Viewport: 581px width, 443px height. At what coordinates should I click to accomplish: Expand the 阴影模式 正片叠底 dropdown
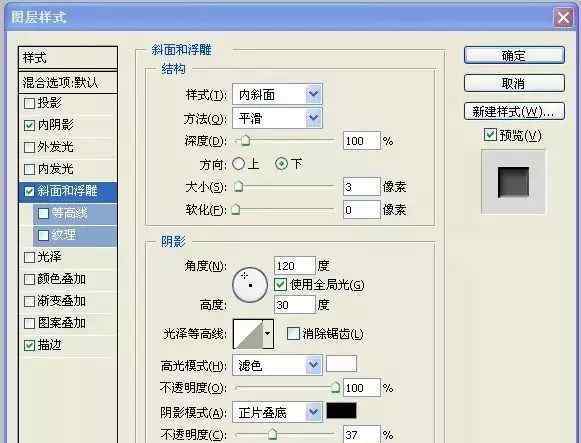point(277,412)
